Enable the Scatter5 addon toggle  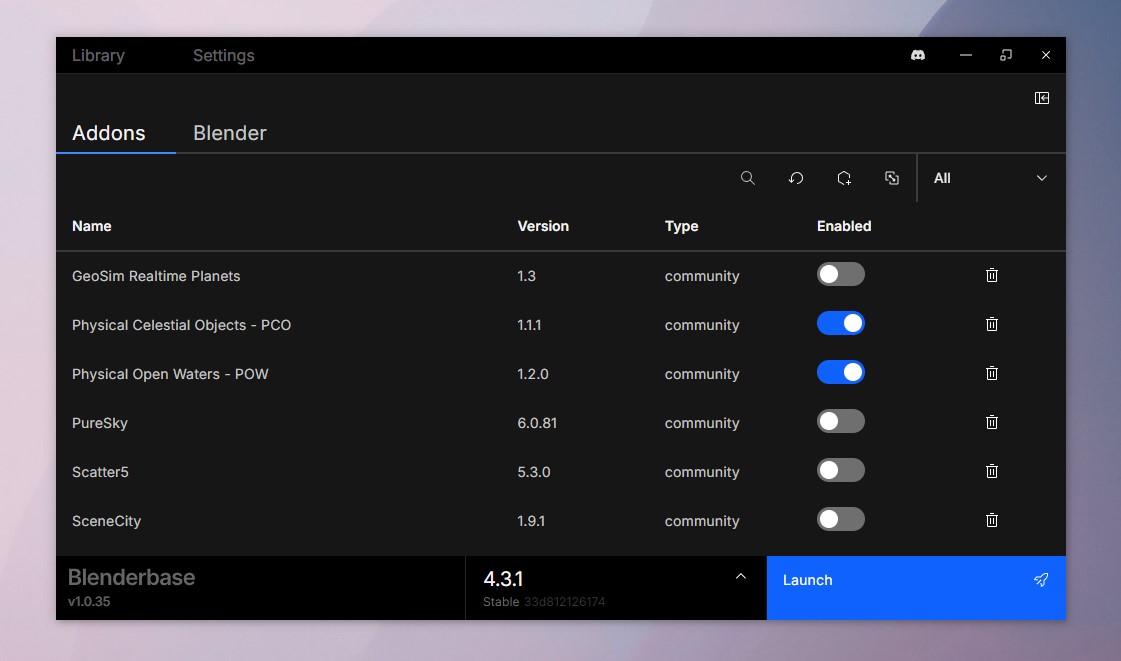pos(841,470)
